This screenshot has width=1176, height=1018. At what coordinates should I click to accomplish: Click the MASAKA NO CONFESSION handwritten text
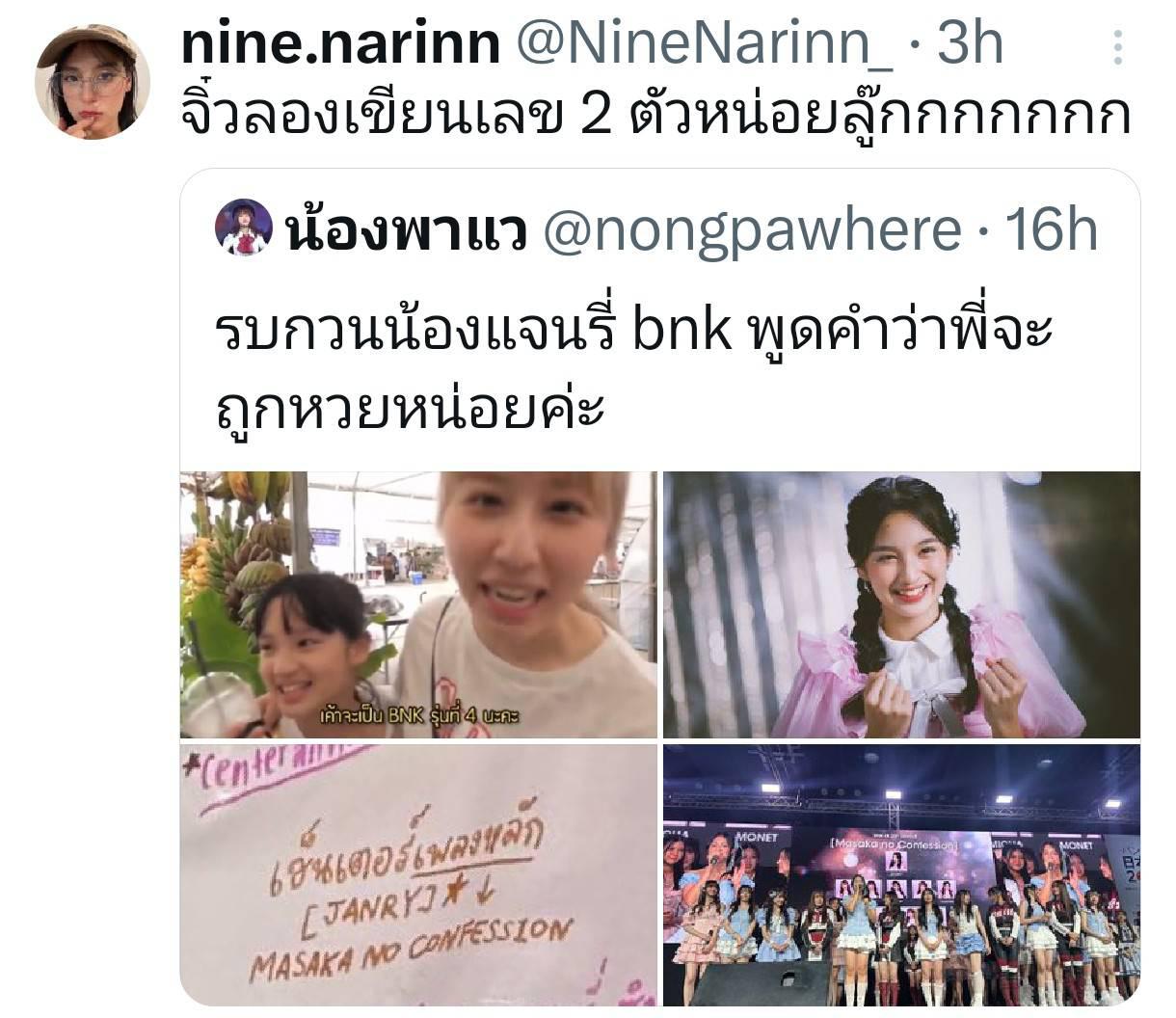[x=411, y=950]
